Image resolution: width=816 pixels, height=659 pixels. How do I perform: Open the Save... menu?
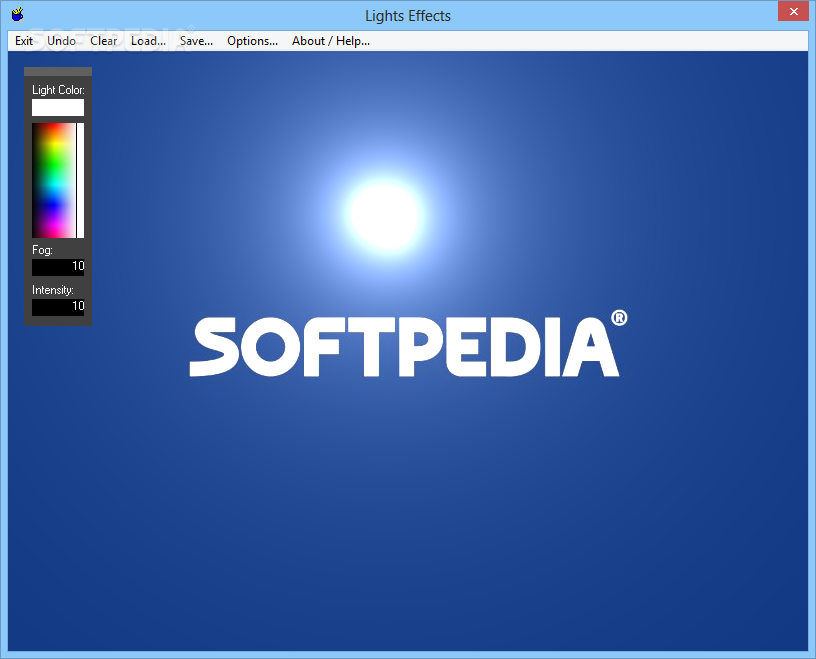tap(196, 41)
